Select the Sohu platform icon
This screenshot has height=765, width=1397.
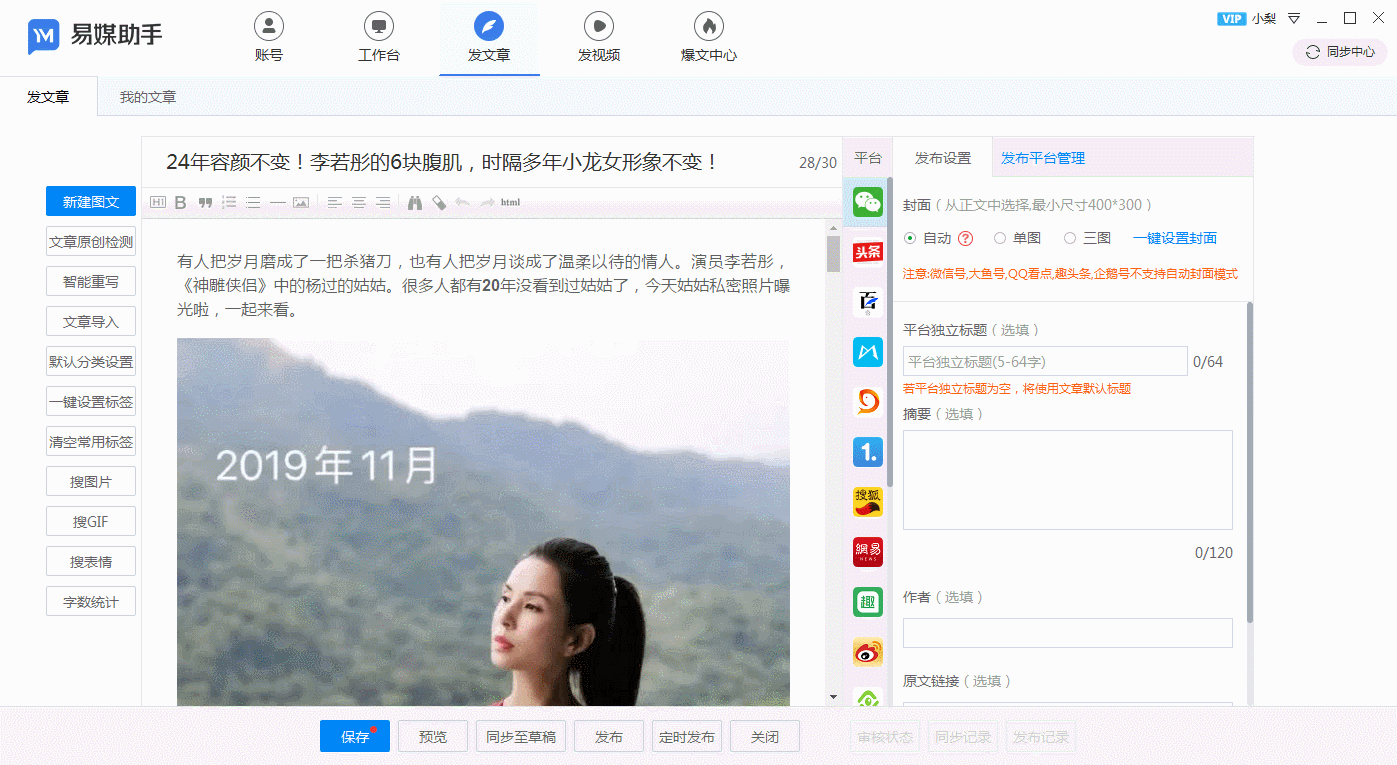tap(868, 502)
